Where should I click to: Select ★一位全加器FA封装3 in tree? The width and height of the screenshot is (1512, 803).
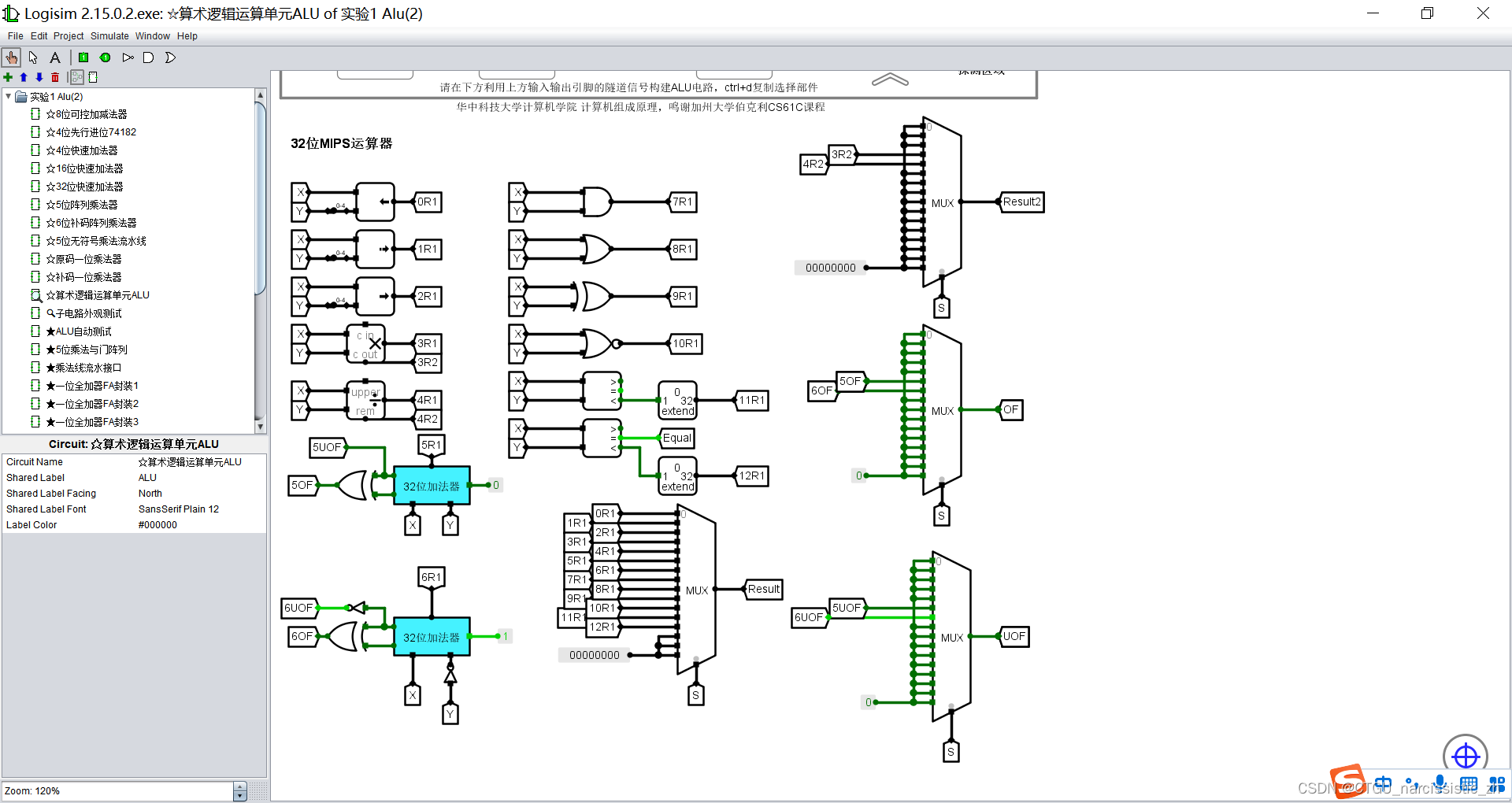[91, 422]
